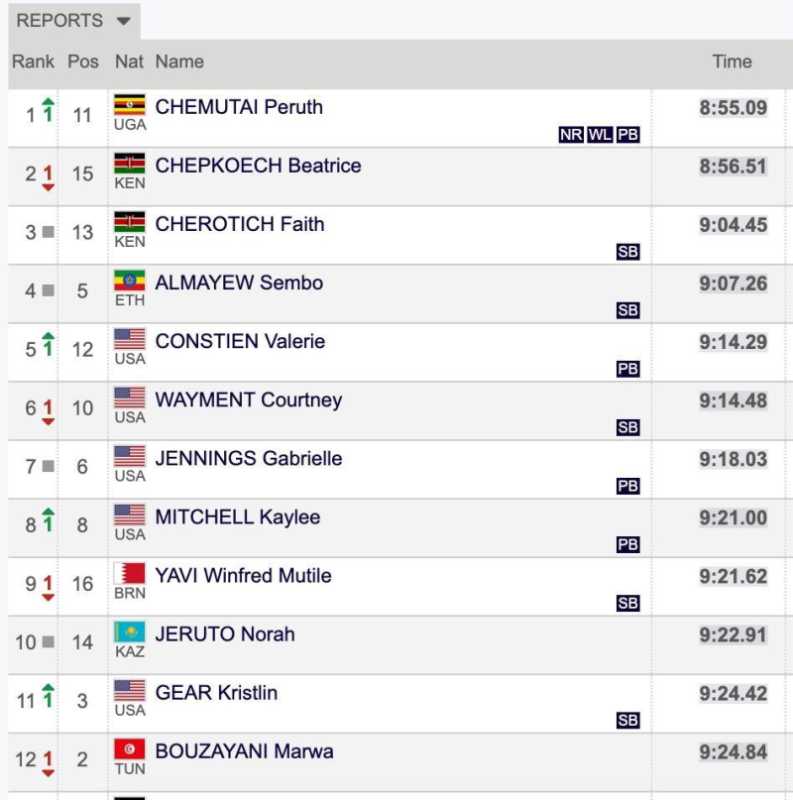
Task: Open athlete WAYMENT Courtney
Action: click(x=248, y=400)
